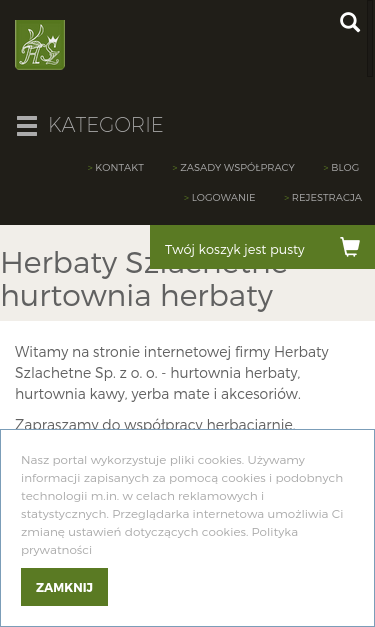
Task: Click the shopping cart icon
Action: [350, 247]
